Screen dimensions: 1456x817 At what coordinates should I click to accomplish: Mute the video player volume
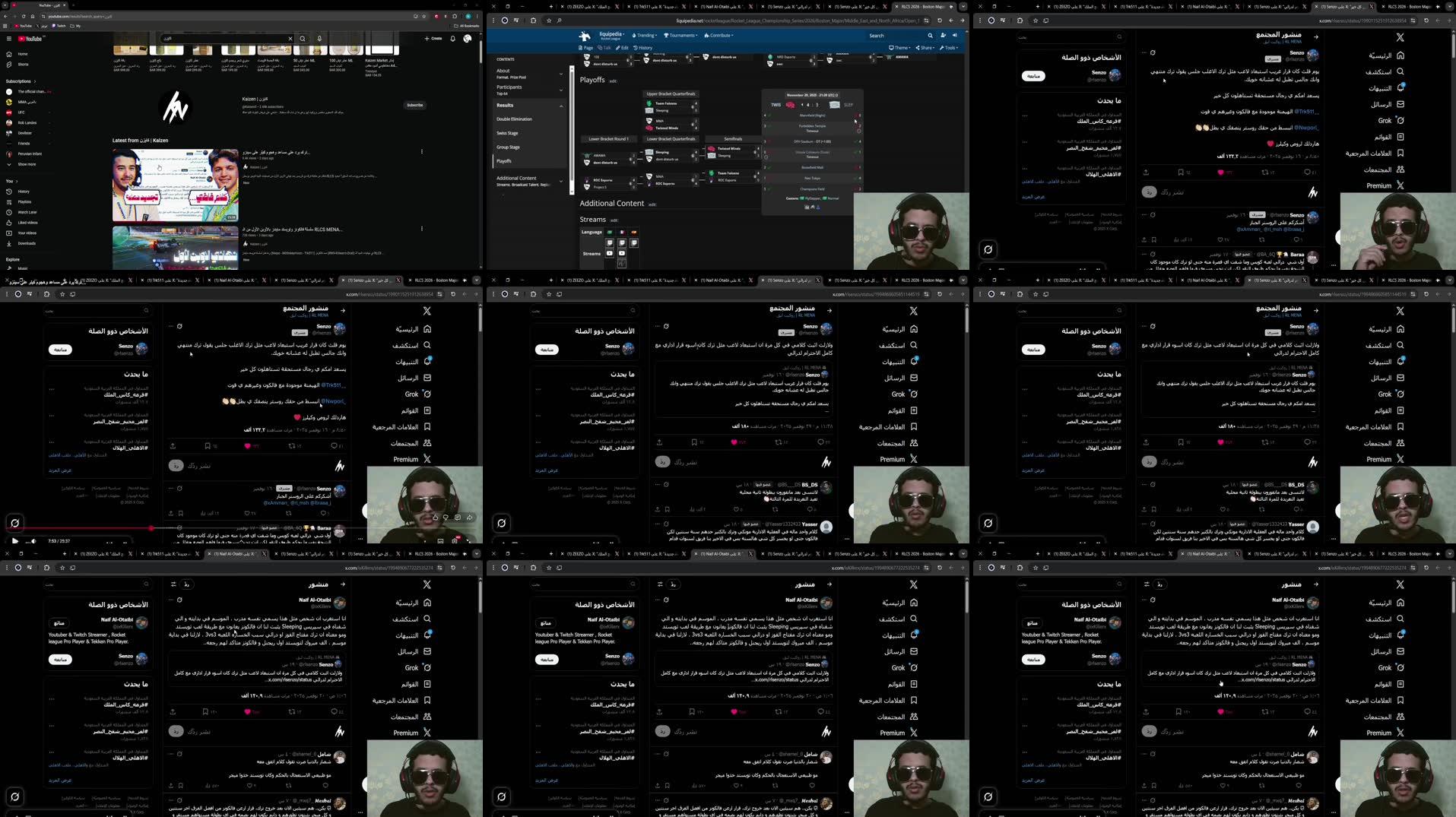(33, 541)
